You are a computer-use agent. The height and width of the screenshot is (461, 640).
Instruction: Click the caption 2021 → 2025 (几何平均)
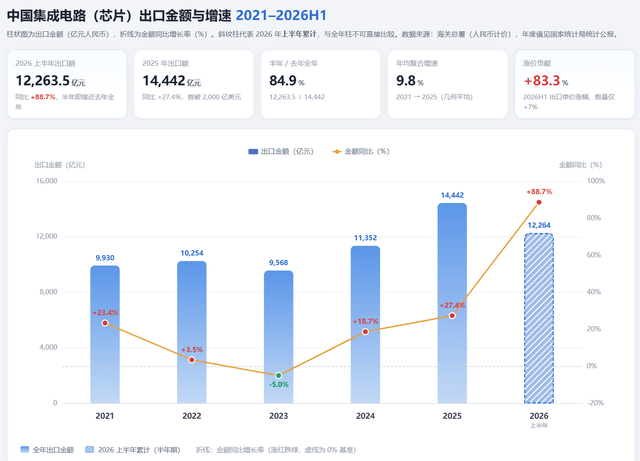[434, 97]
